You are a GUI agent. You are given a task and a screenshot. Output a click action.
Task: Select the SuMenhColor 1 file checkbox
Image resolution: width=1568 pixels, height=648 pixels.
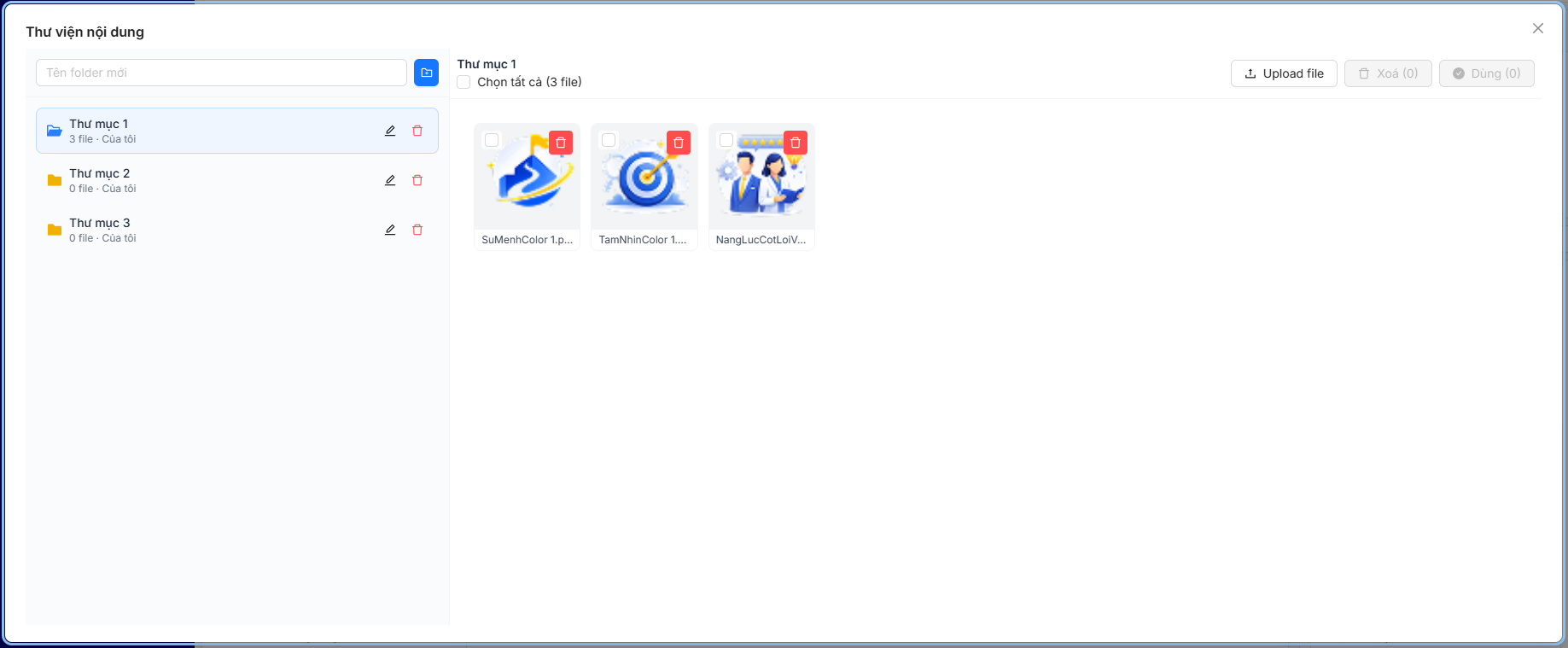(492, 140)
